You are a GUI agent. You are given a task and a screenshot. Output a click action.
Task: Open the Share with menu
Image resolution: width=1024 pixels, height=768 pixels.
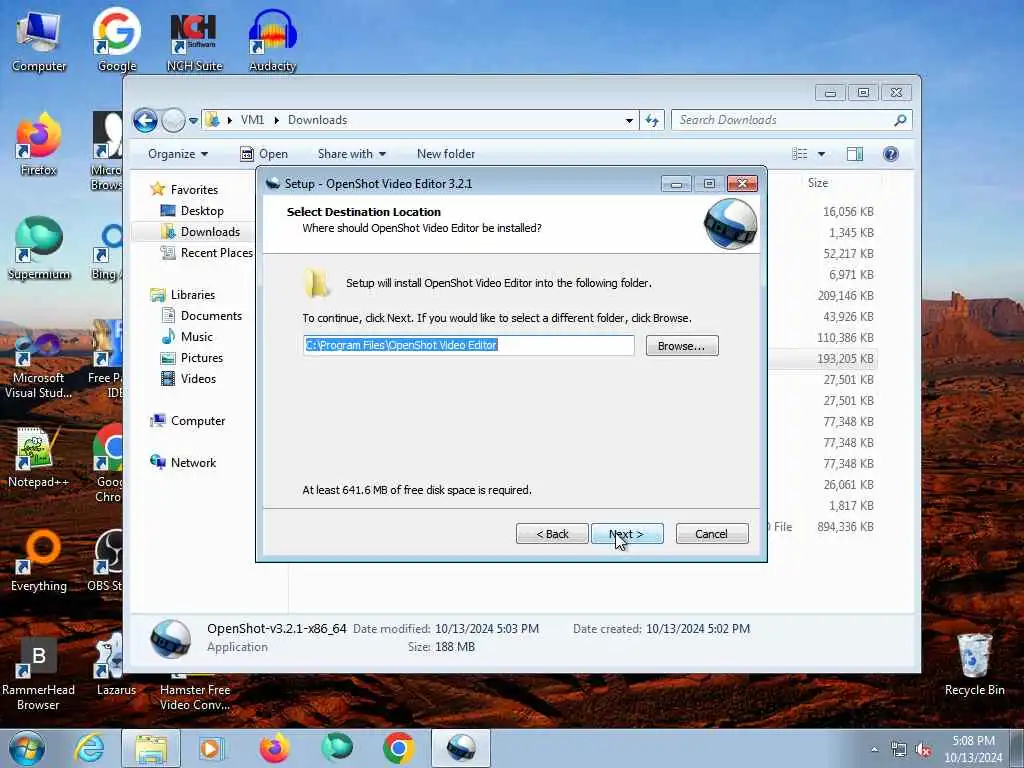point(351,154)
